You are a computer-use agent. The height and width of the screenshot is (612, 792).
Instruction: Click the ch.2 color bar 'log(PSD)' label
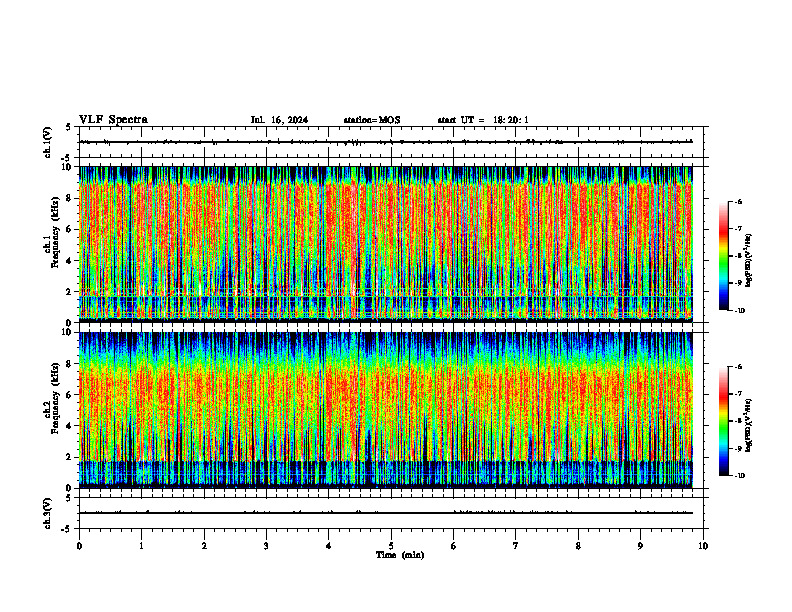pos(749,425)
